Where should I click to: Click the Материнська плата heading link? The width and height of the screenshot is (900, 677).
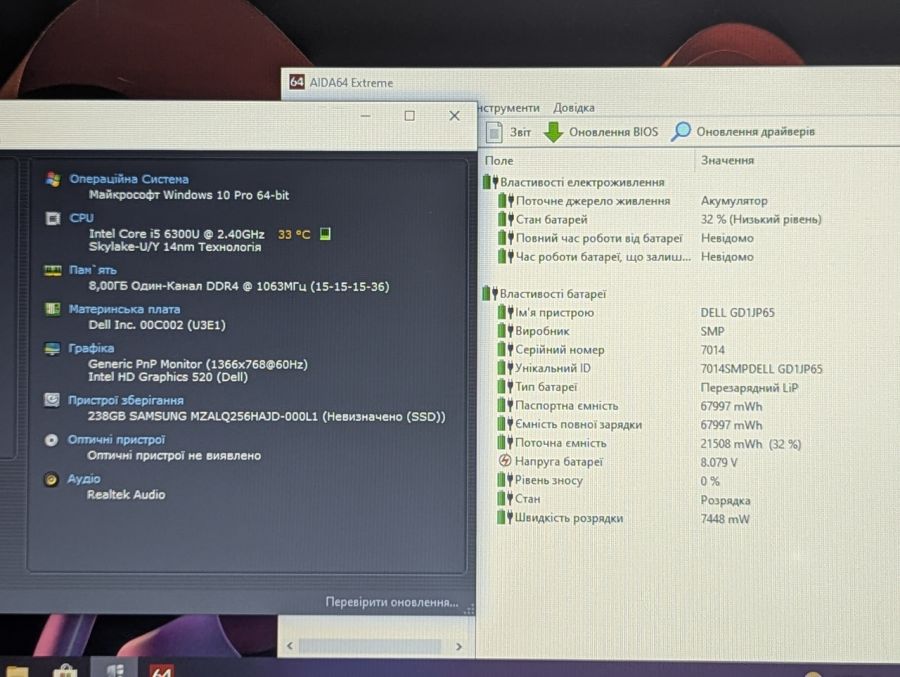click(124, 309)
